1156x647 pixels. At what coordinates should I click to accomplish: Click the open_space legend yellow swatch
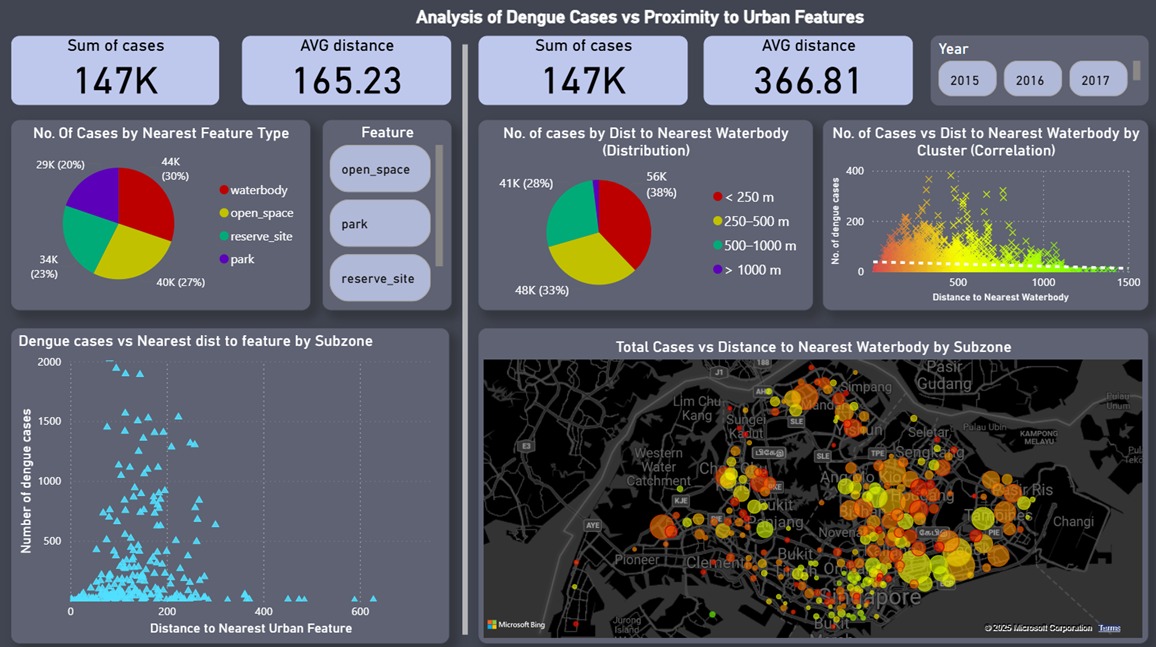coord(224,213)
